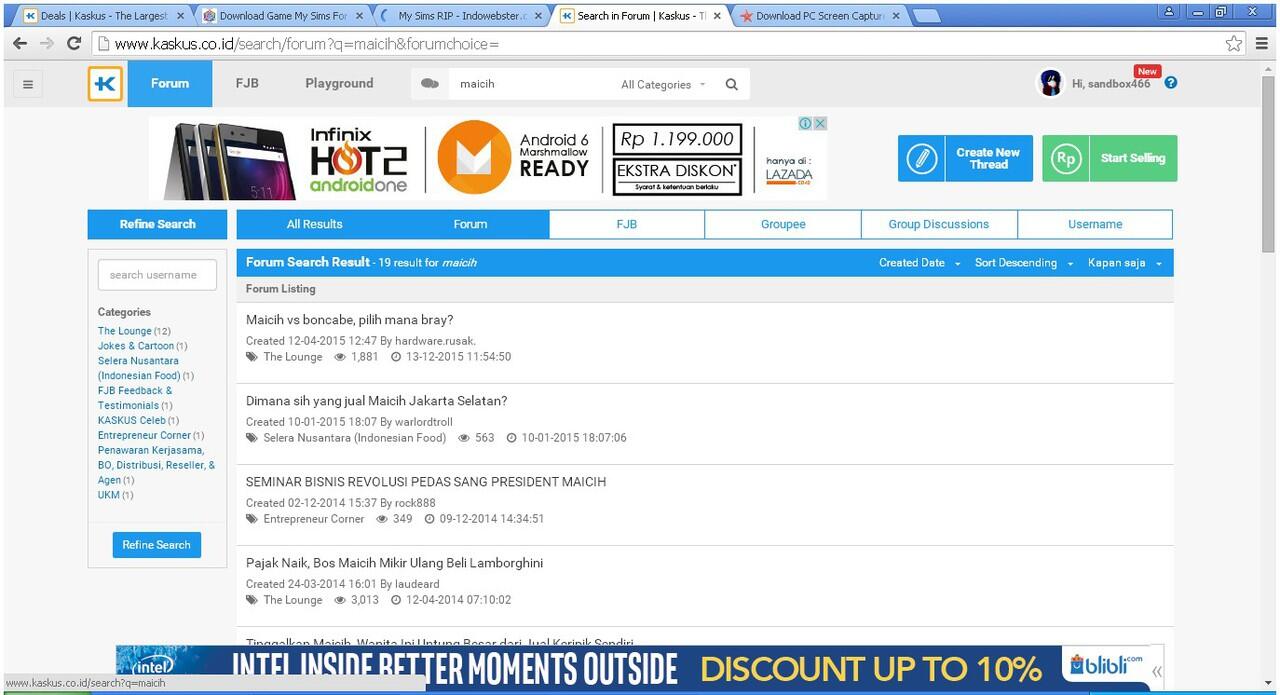Open Forum in top navigation
Viewport: 1280px width, 695px height.
click(170, 84)
